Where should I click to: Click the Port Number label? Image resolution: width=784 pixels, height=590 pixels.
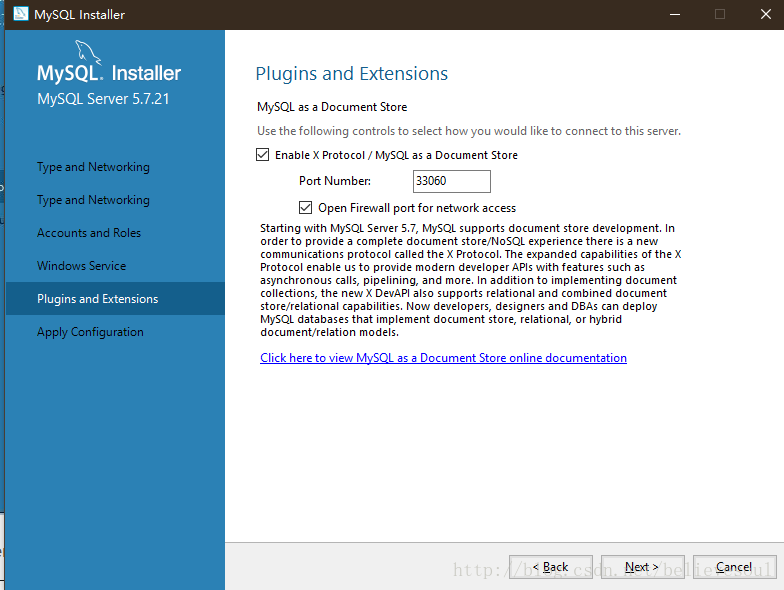(334, 181)
